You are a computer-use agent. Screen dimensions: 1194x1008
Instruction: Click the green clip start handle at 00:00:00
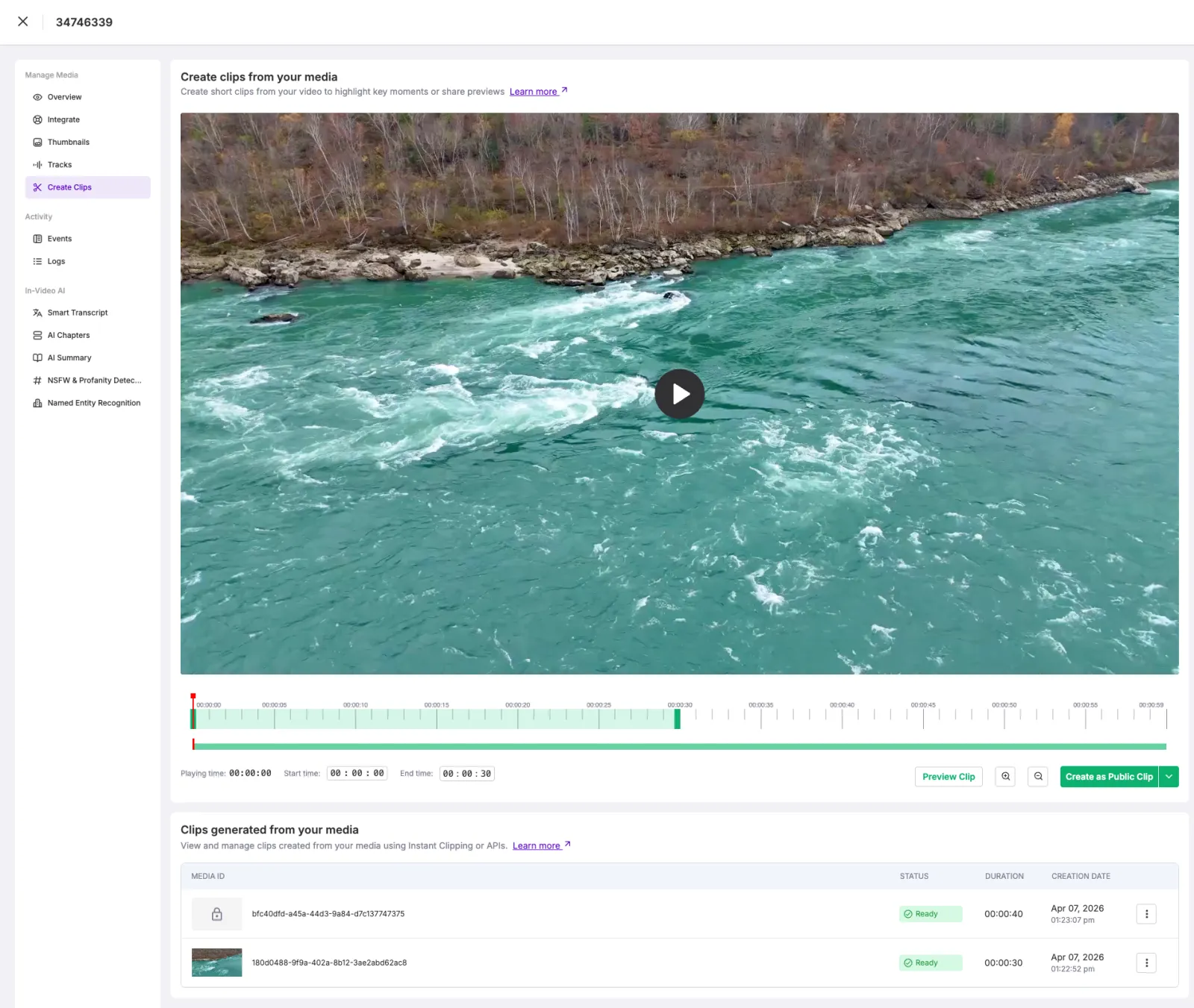(193, 719)
